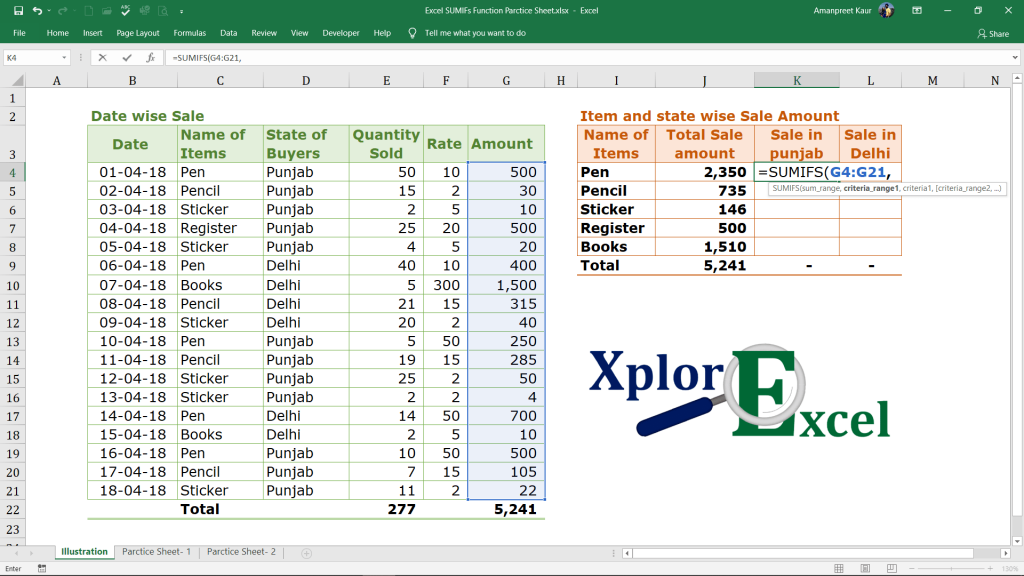Undo the last action
The image size is (1024, 576).
[37, 11]
